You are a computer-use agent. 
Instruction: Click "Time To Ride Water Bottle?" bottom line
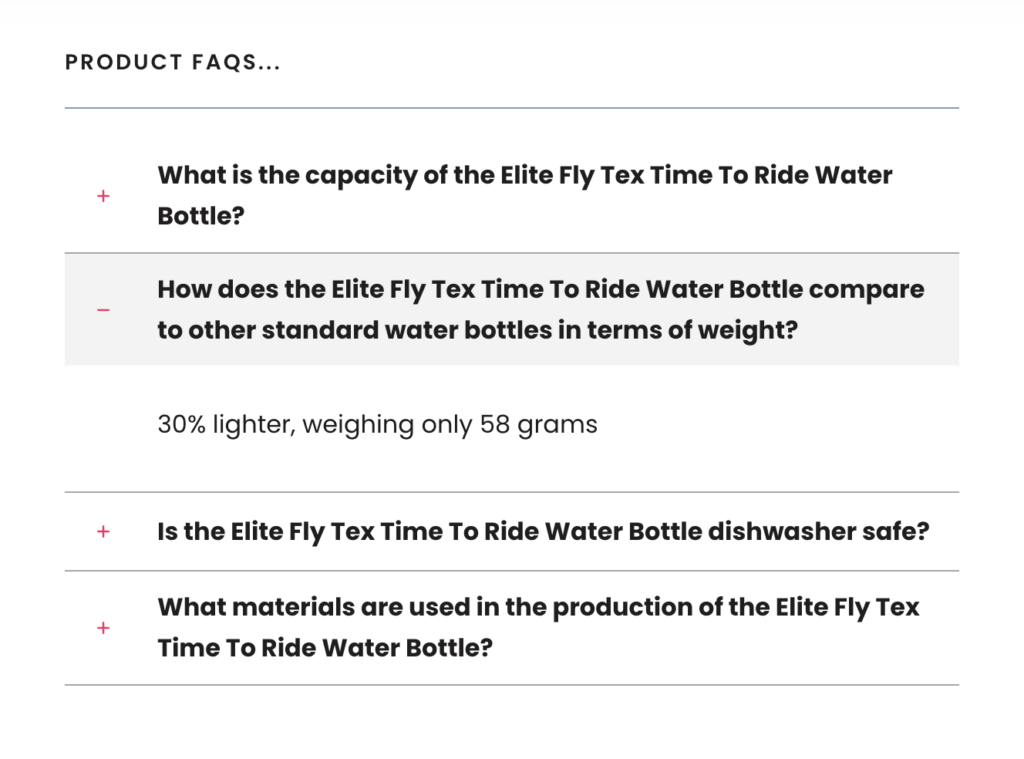click(x=325, y=648)
